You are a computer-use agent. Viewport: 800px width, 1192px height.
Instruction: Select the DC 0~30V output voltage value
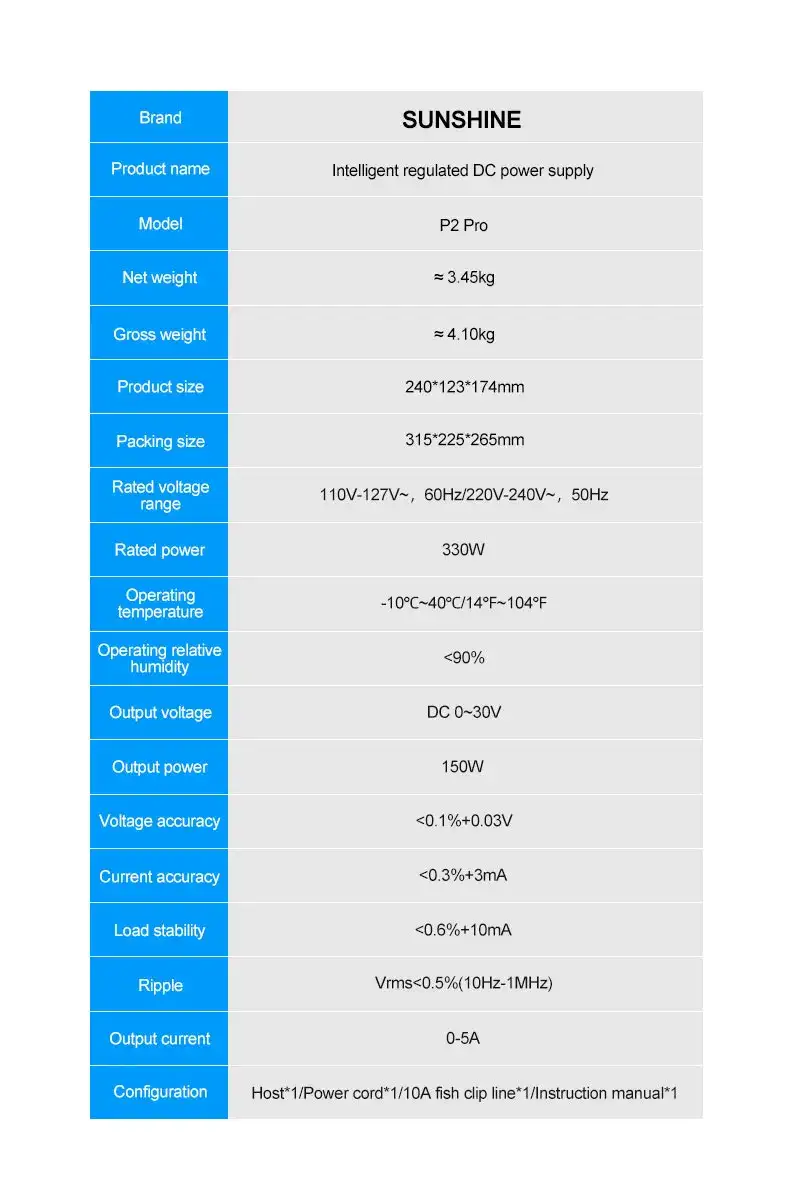tap(464, 713)
